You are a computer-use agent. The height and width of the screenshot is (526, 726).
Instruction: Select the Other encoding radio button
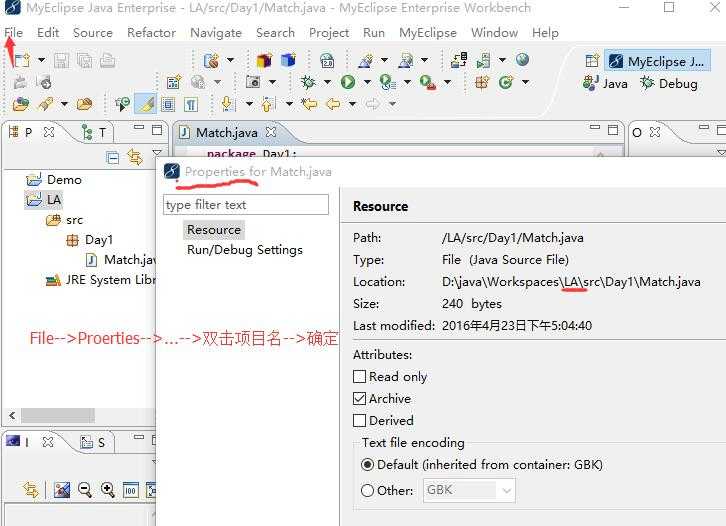coord(367,490)
